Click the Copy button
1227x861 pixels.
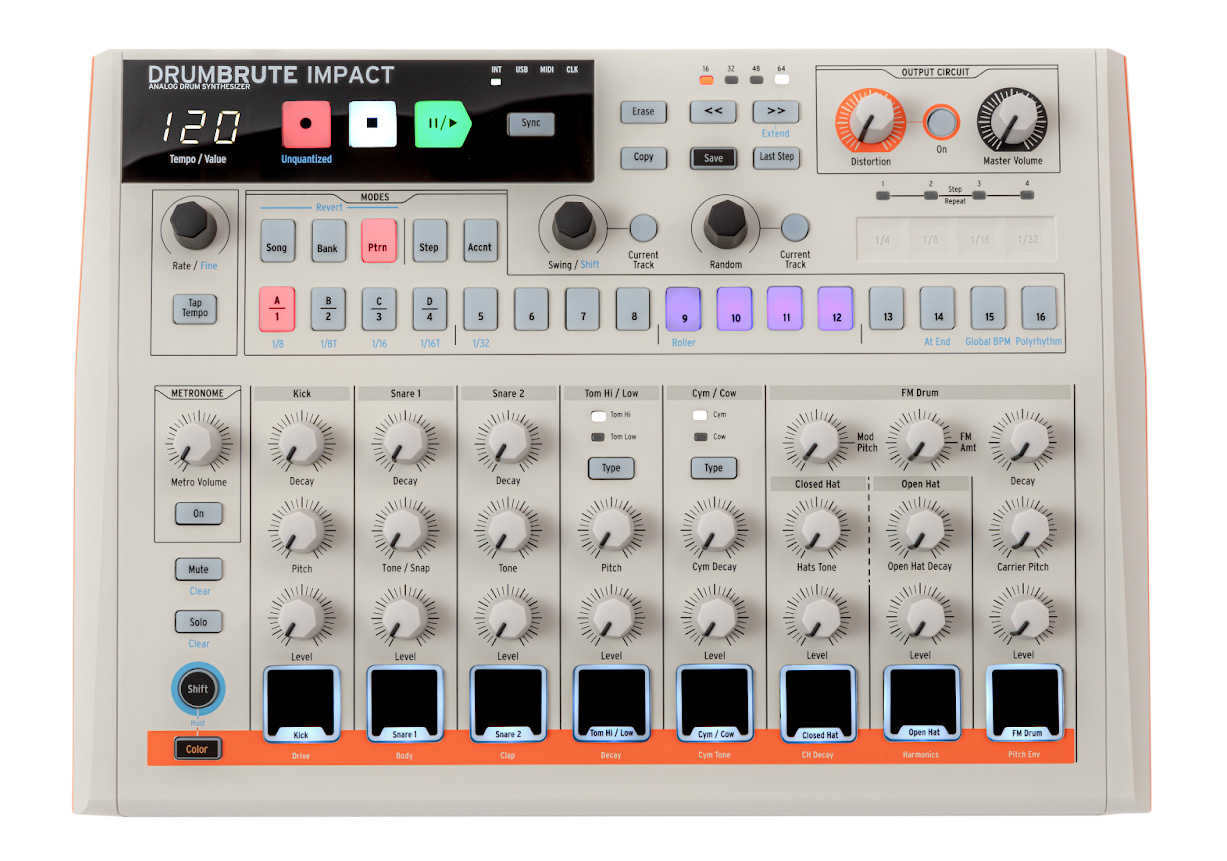coord(643,157)
